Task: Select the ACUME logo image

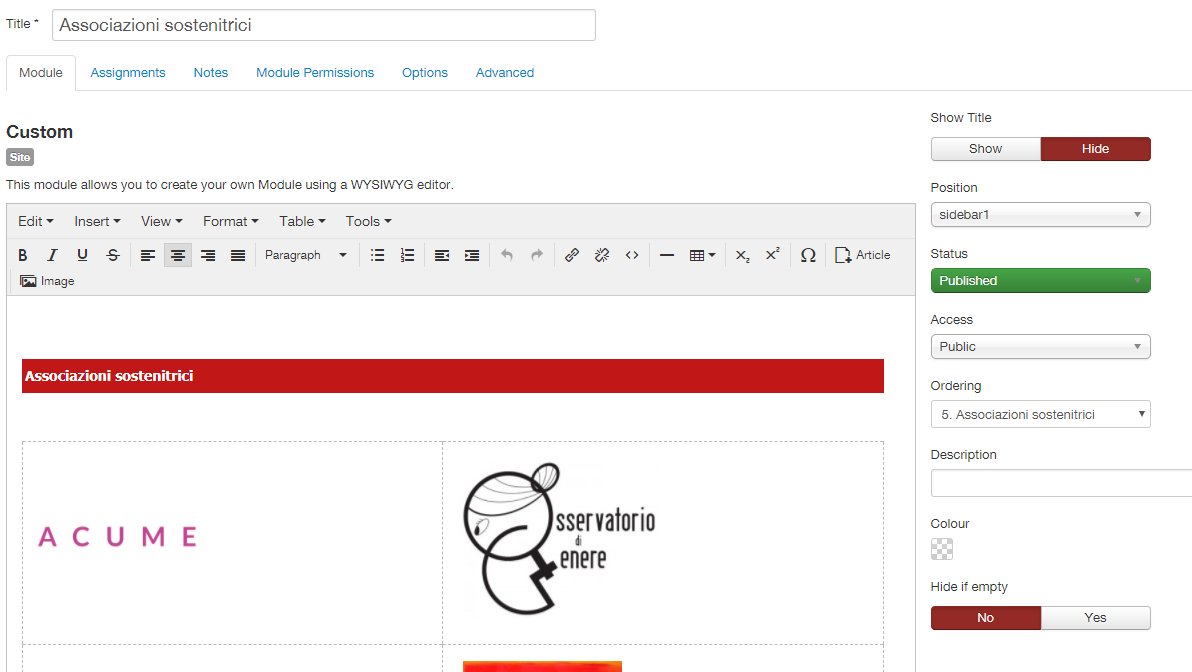Action: pos(118,537)
